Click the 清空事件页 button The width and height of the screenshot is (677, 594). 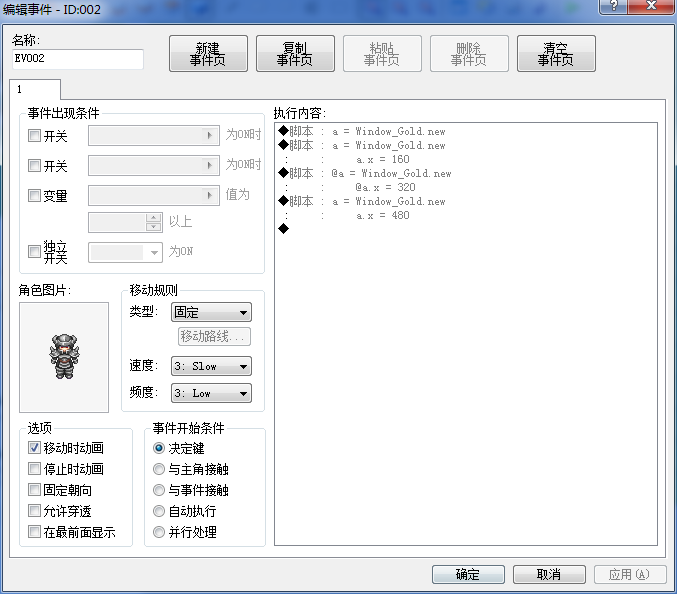pos(556,54)
